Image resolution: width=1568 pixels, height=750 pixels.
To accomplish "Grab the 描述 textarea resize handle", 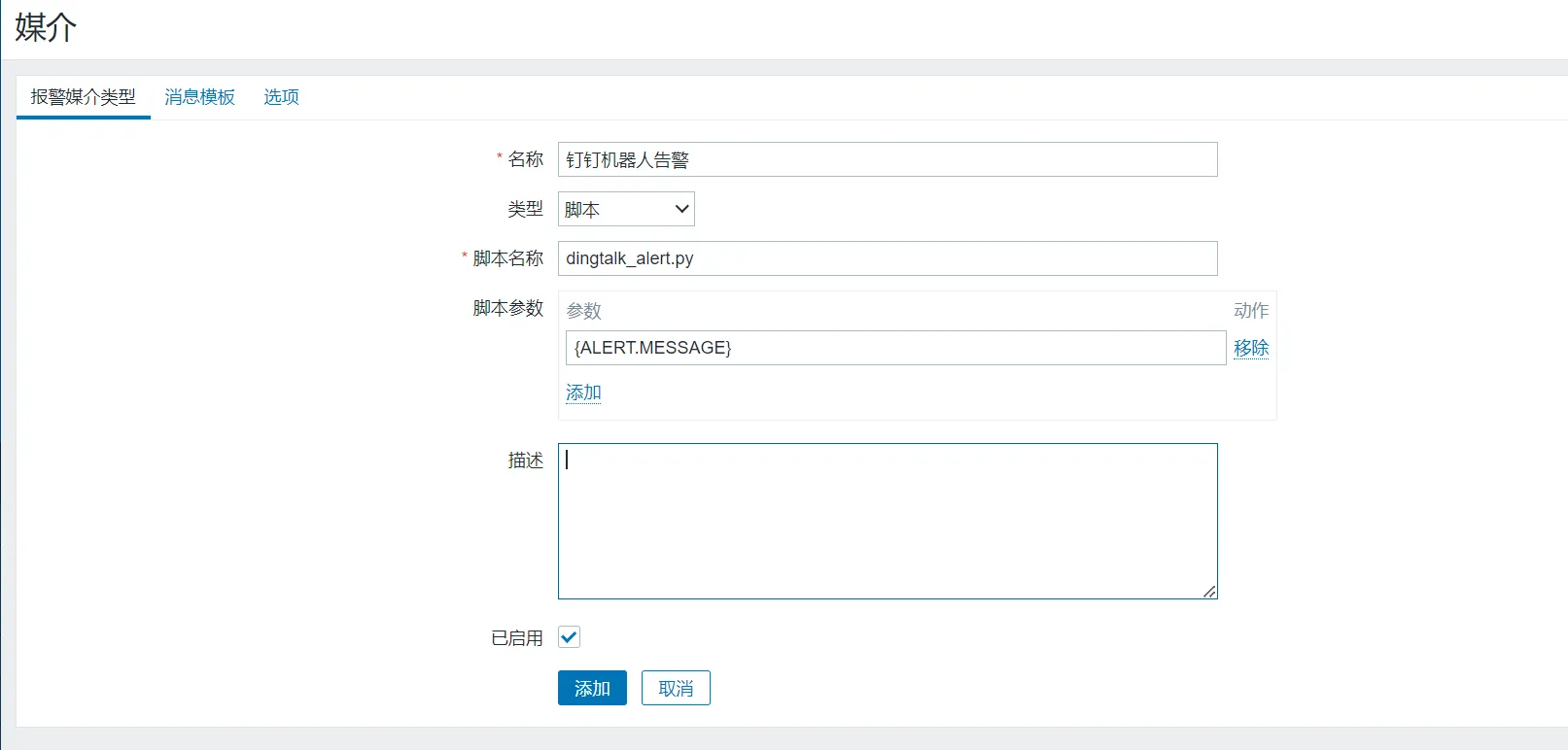I will click(1209, 591).
